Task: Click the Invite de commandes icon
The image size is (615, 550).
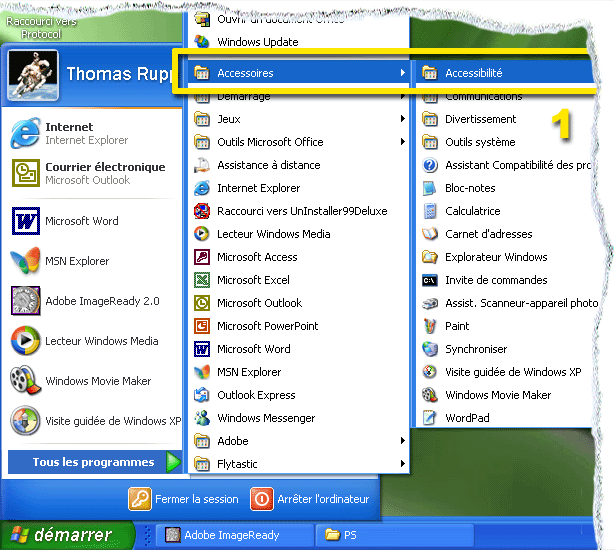Action: click(430, 280)
